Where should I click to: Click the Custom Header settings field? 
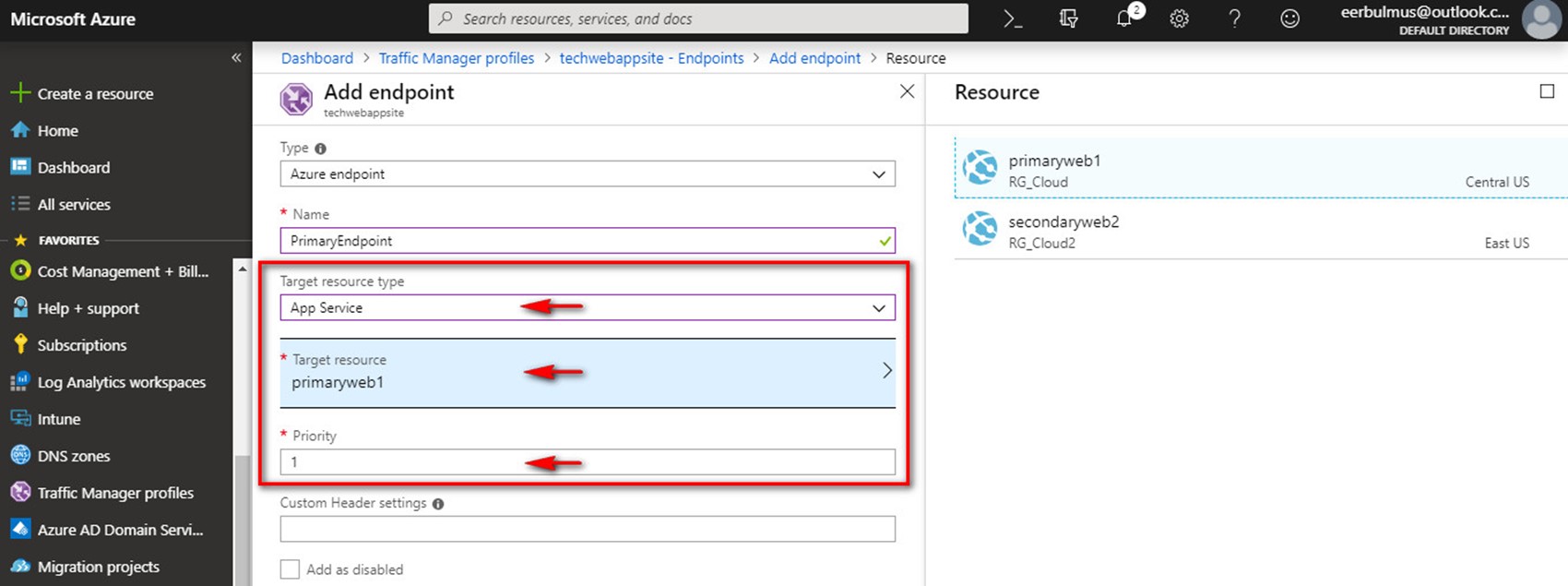coord(588,529)
